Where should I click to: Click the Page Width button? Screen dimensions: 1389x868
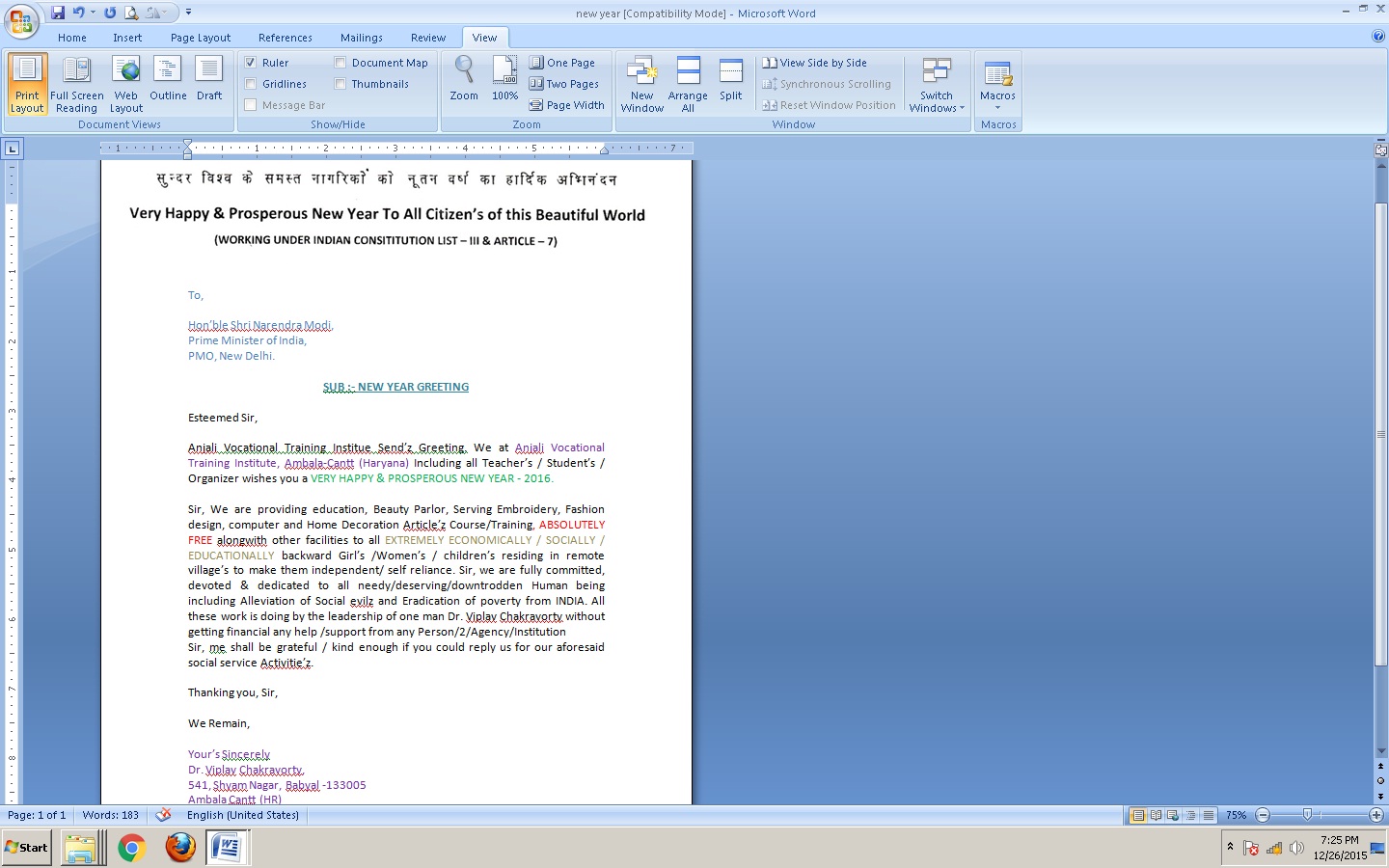coord(567,105)
